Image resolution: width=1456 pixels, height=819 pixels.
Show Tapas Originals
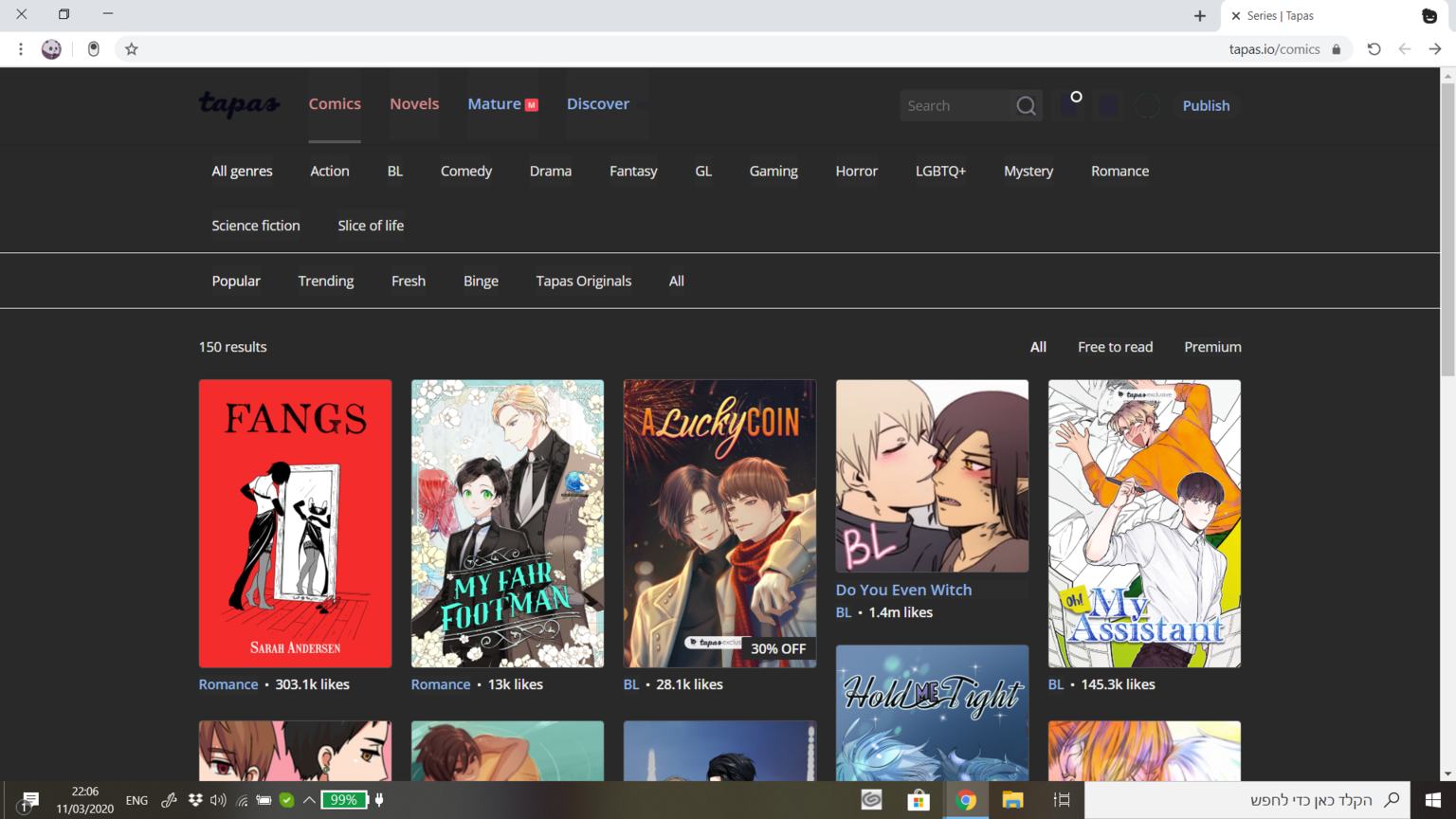pyautogui.click(x=583, y=282)
